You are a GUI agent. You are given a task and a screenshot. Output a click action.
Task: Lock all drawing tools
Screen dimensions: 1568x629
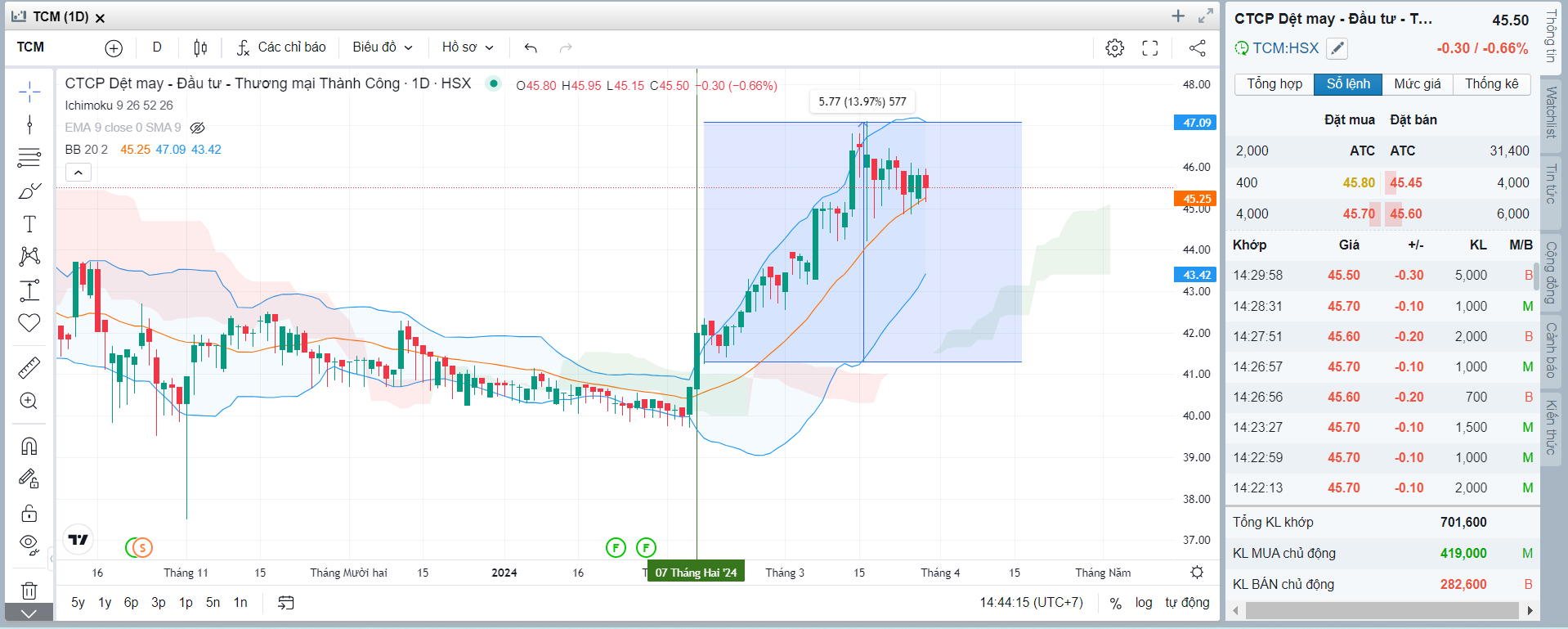point(29,513)
